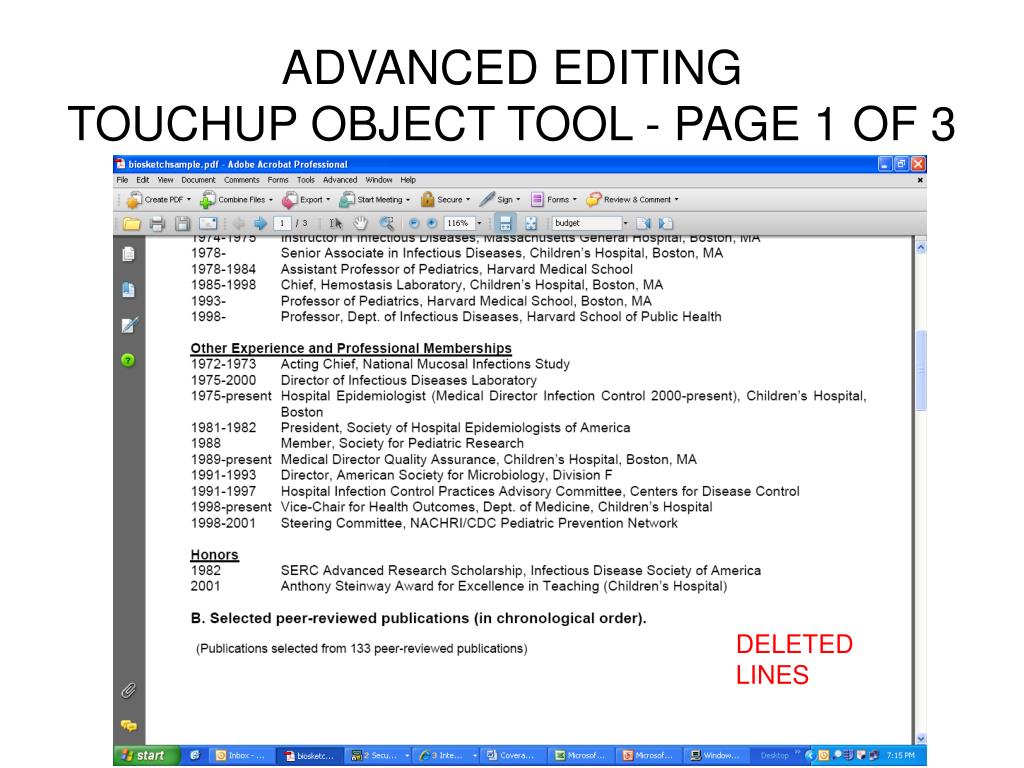This screenshot has height=768, width=1024.
Task: Choose the Select tool cursor icon
Action: pyautogui.click(x=336, y=223)
